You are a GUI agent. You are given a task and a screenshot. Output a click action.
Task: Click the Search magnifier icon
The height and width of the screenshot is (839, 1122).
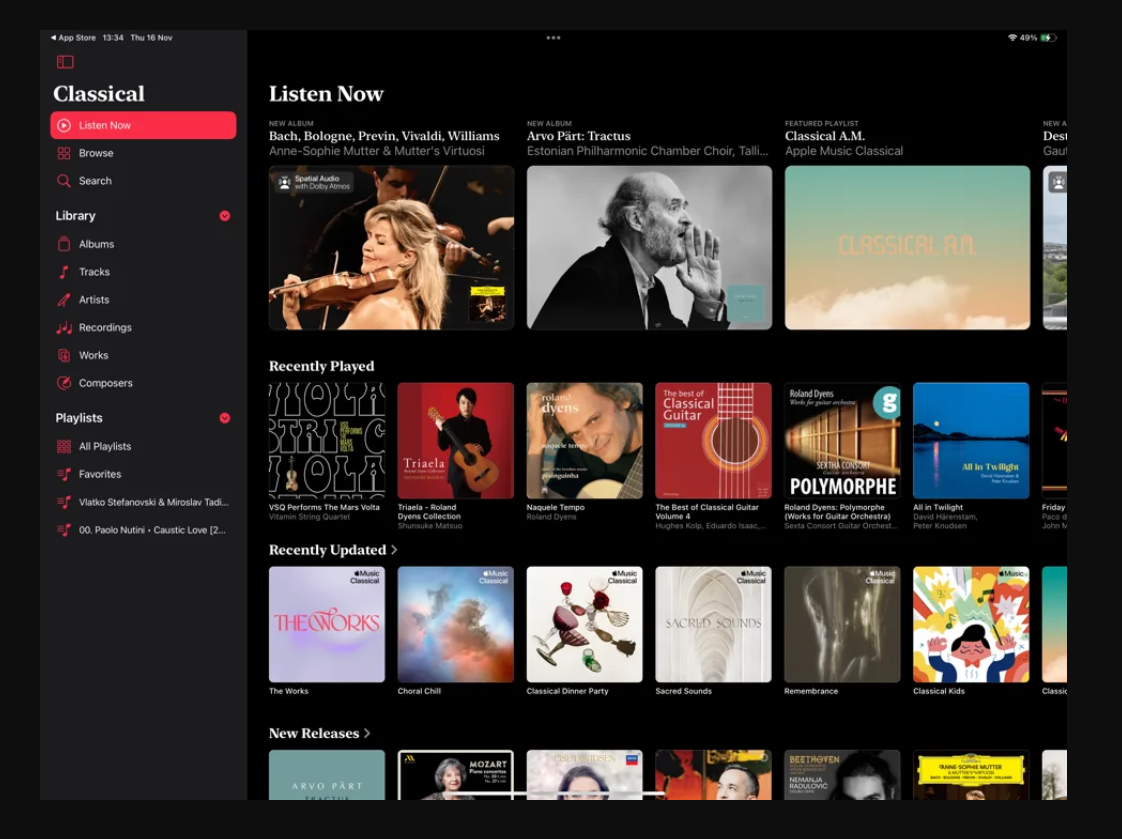pyautogui.click(x=64, y=181)
